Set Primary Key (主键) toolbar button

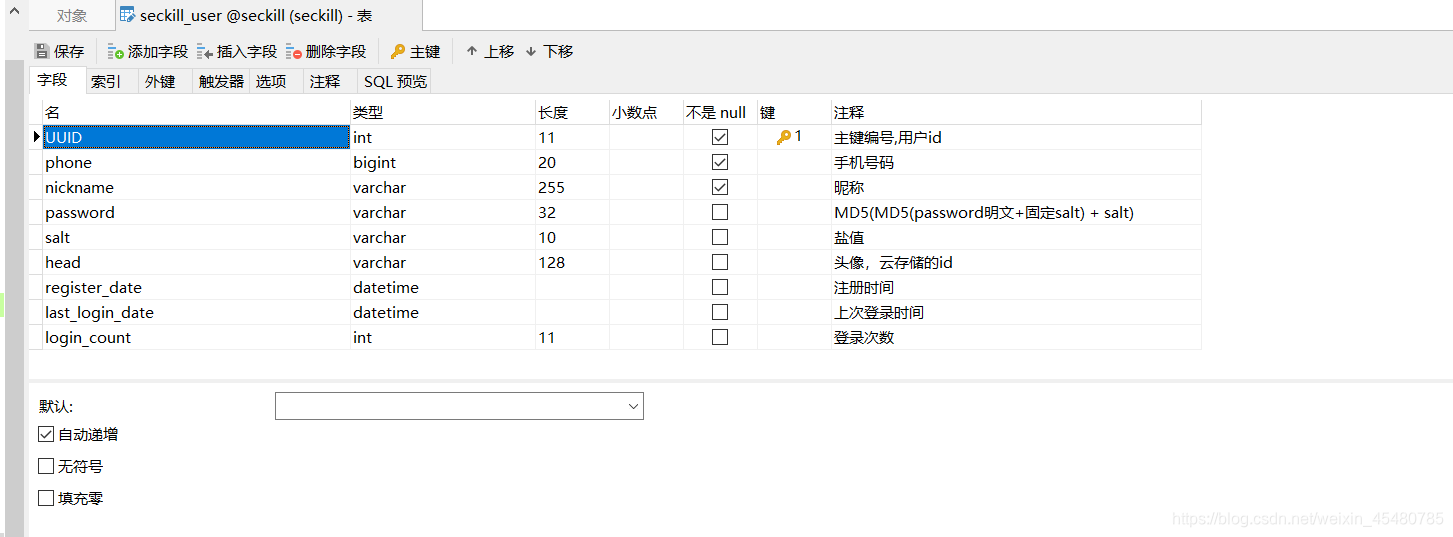pyautogui.click(x=415, y=51)
